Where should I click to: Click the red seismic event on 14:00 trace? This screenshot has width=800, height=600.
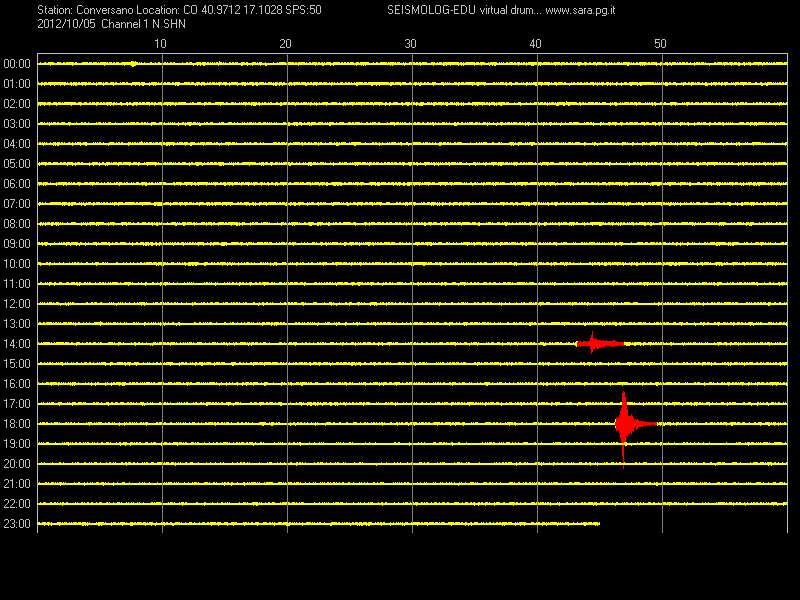point(599,343)
